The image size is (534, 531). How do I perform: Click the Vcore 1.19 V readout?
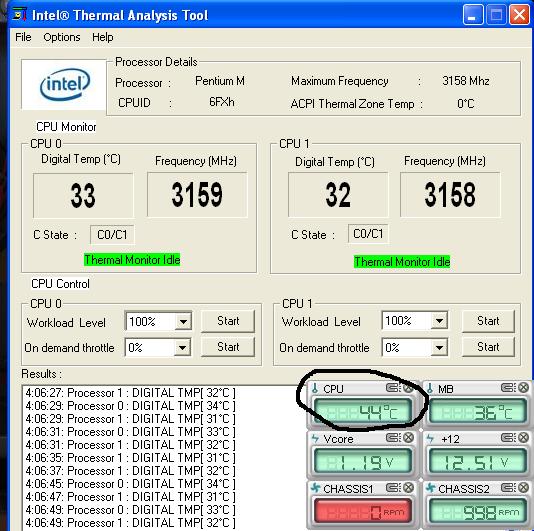pos(362,462)
